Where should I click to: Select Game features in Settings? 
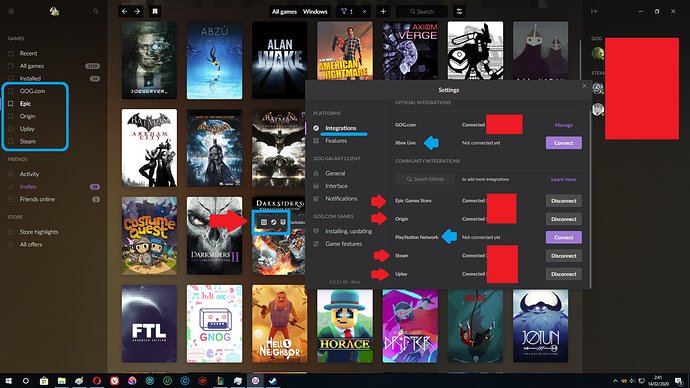point(343,244)
